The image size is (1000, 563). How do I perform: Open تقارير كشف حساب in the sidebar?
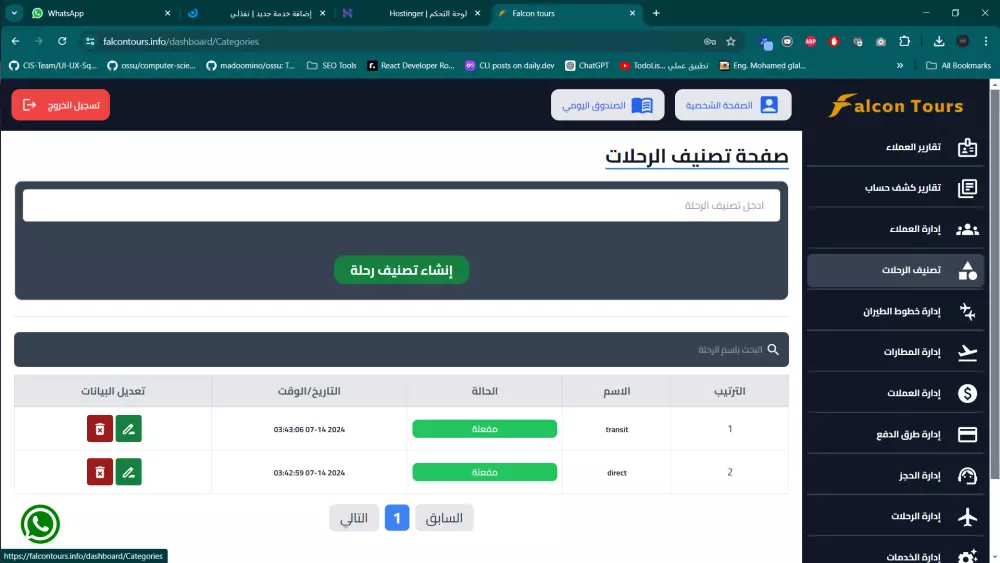895,187
